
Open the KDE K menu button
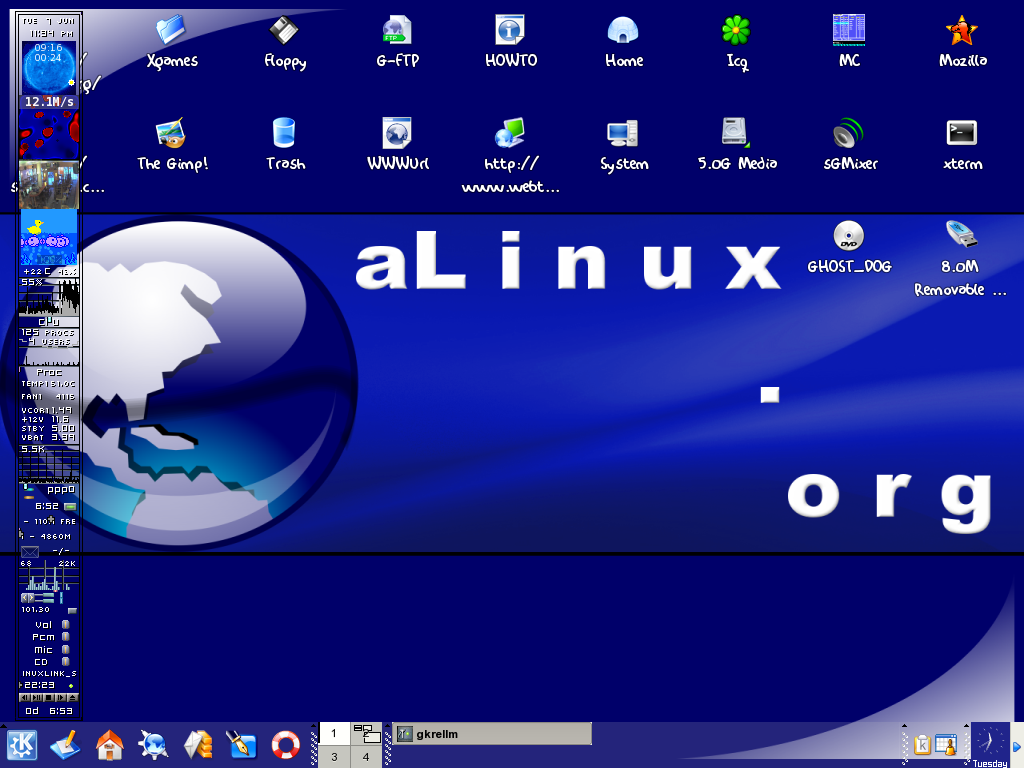[22, 745]
